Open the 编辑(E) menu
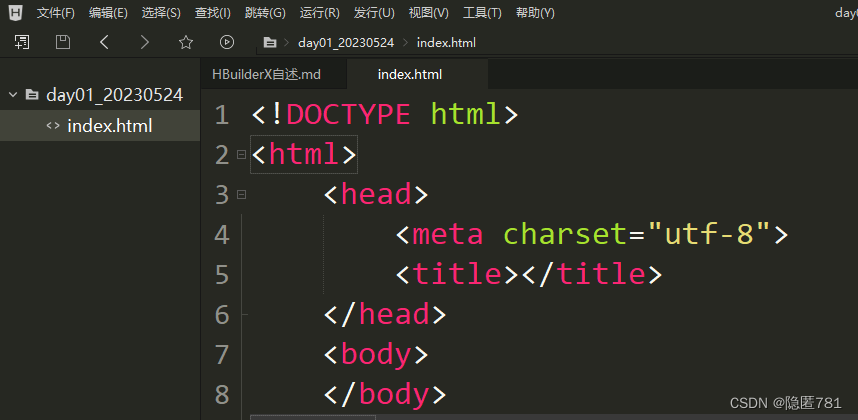This screenshot has height=420, width=858. tap(108, 13)
